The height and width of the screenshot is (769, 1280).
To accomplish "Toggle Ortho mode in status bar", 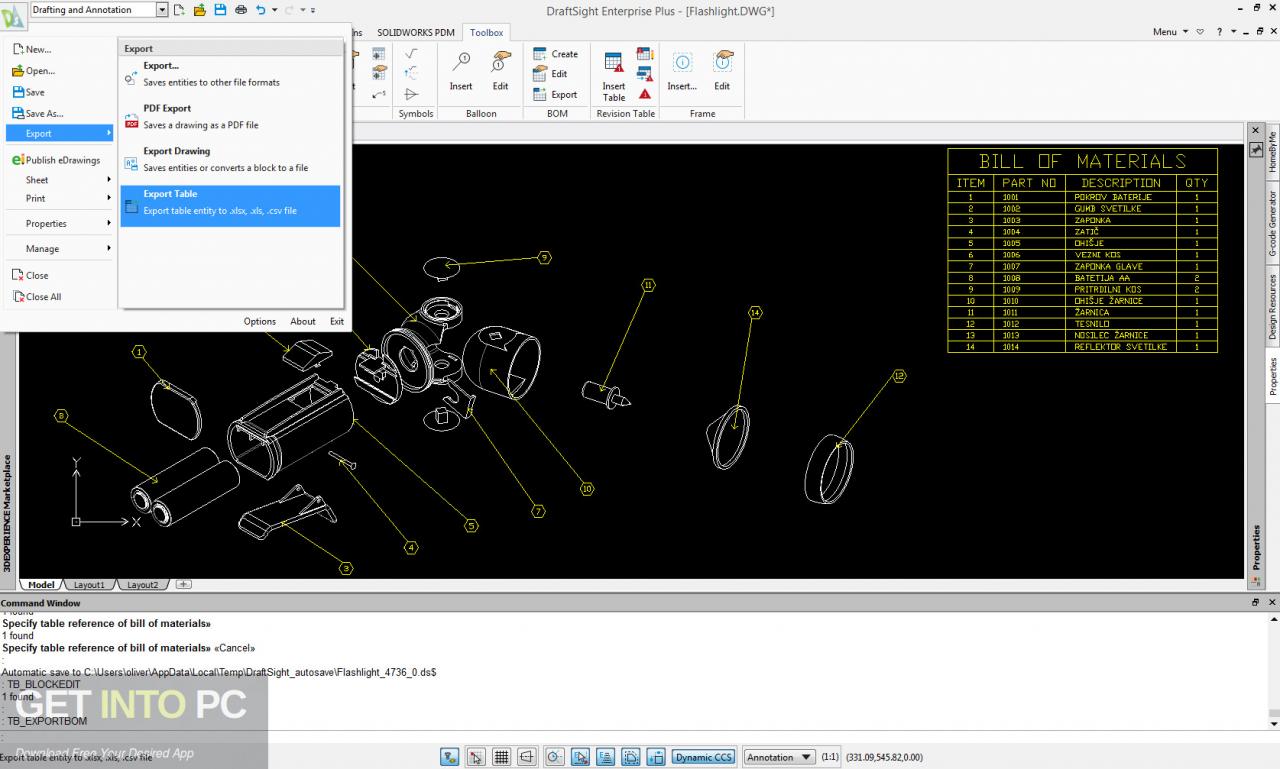I will point(528,757).
